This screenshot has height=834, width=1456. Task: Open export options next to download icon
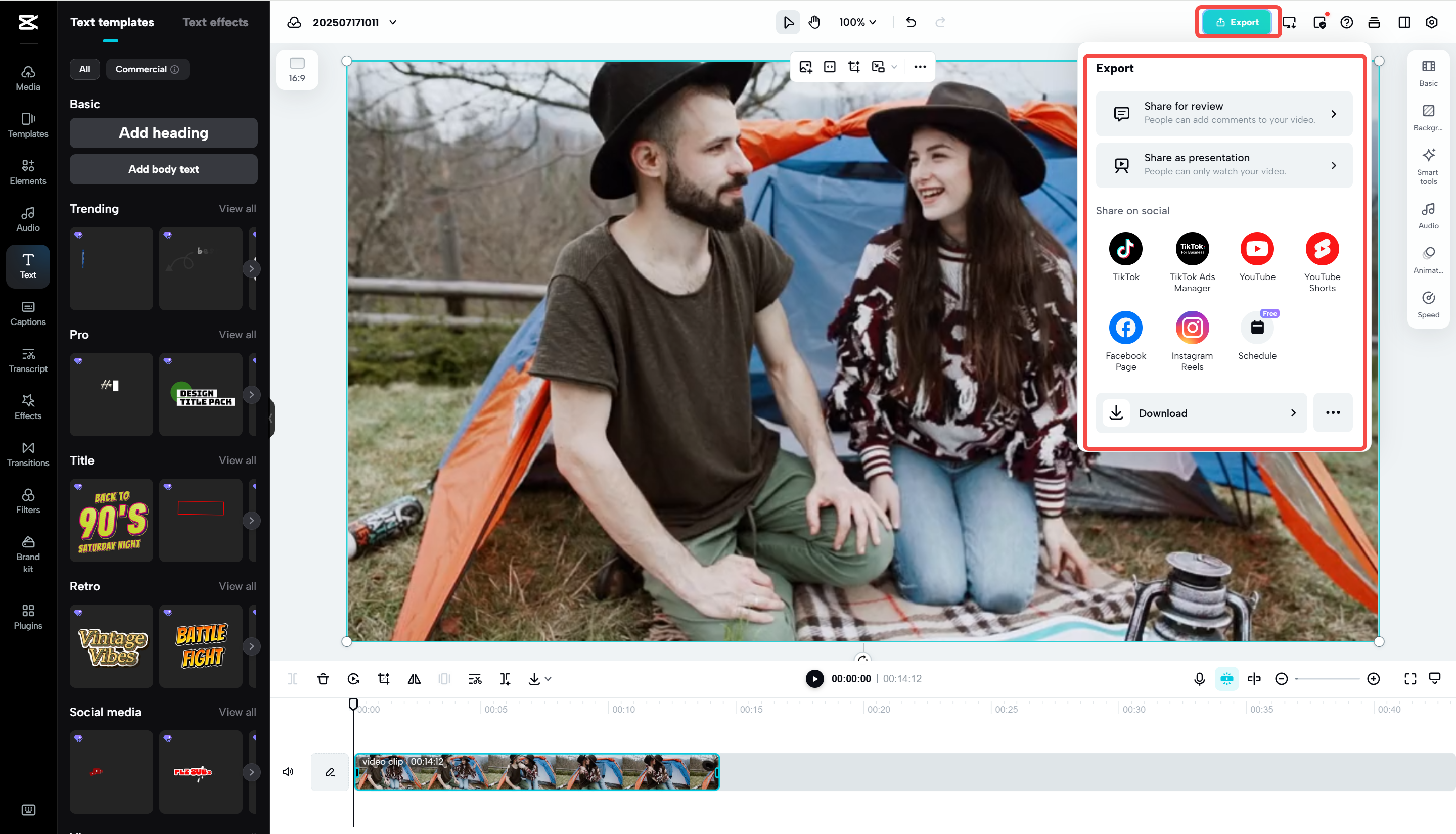tap(1333, 412)
